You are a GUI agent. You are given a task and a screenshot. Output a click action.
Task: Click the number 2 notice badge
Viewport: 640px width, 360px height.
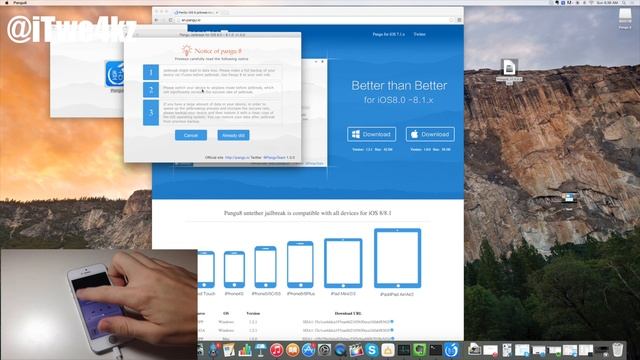click(151, 90)
